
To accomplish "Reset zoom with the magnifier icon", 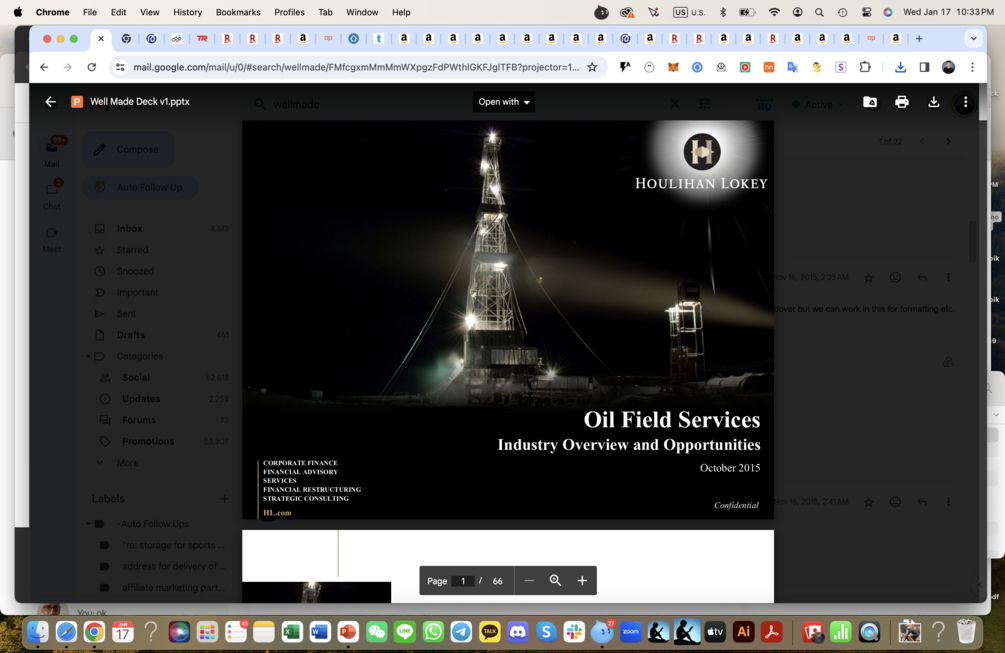I will (555, 581).
